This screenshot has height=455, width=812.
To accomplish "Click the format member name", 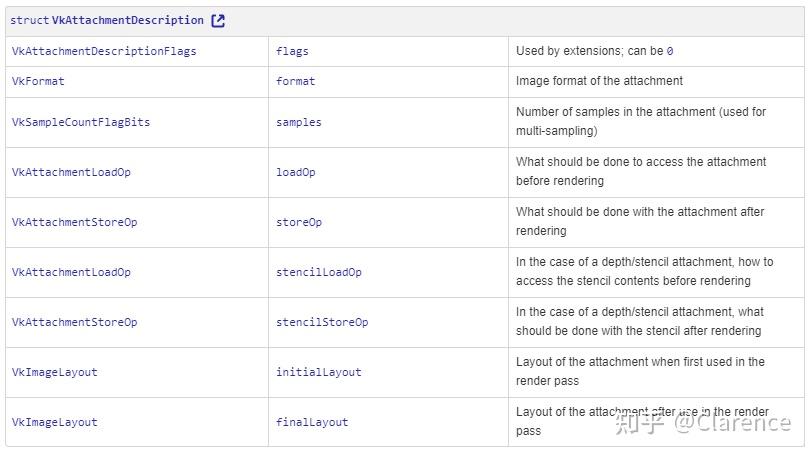I will (x=296, y=81).
